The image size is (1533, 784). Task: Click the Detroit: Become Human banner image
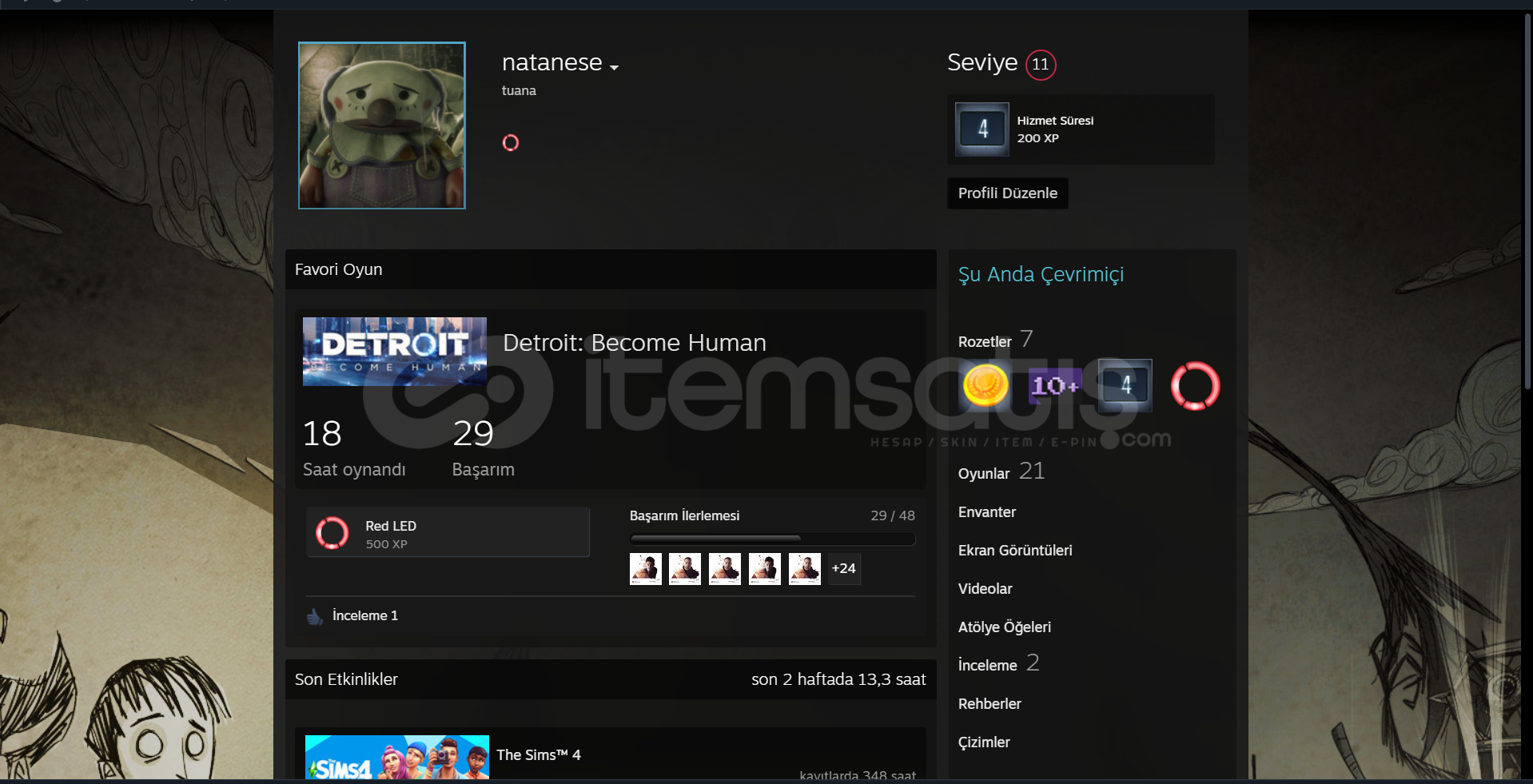click(395, 352)
